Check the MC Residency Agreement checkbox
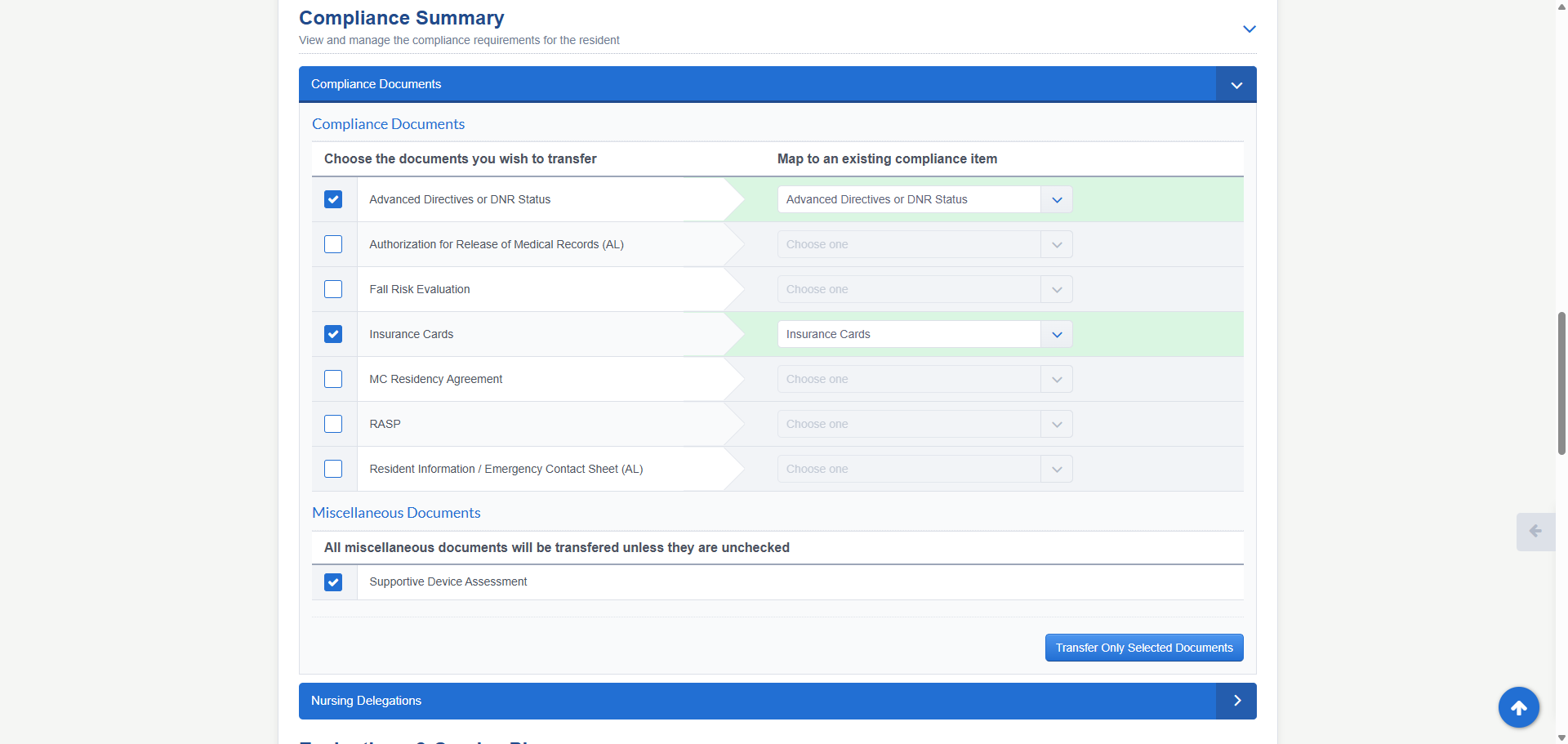 point(333,379)
